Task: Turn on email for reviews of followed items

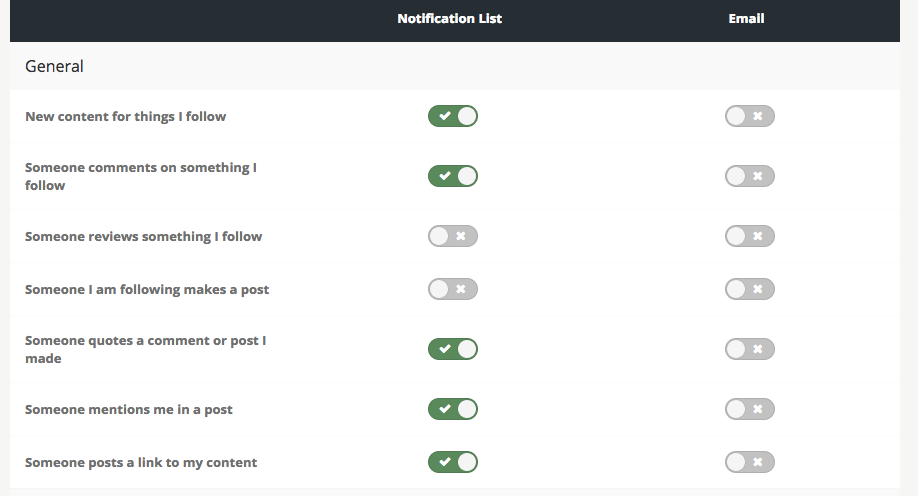Action: 749,236
